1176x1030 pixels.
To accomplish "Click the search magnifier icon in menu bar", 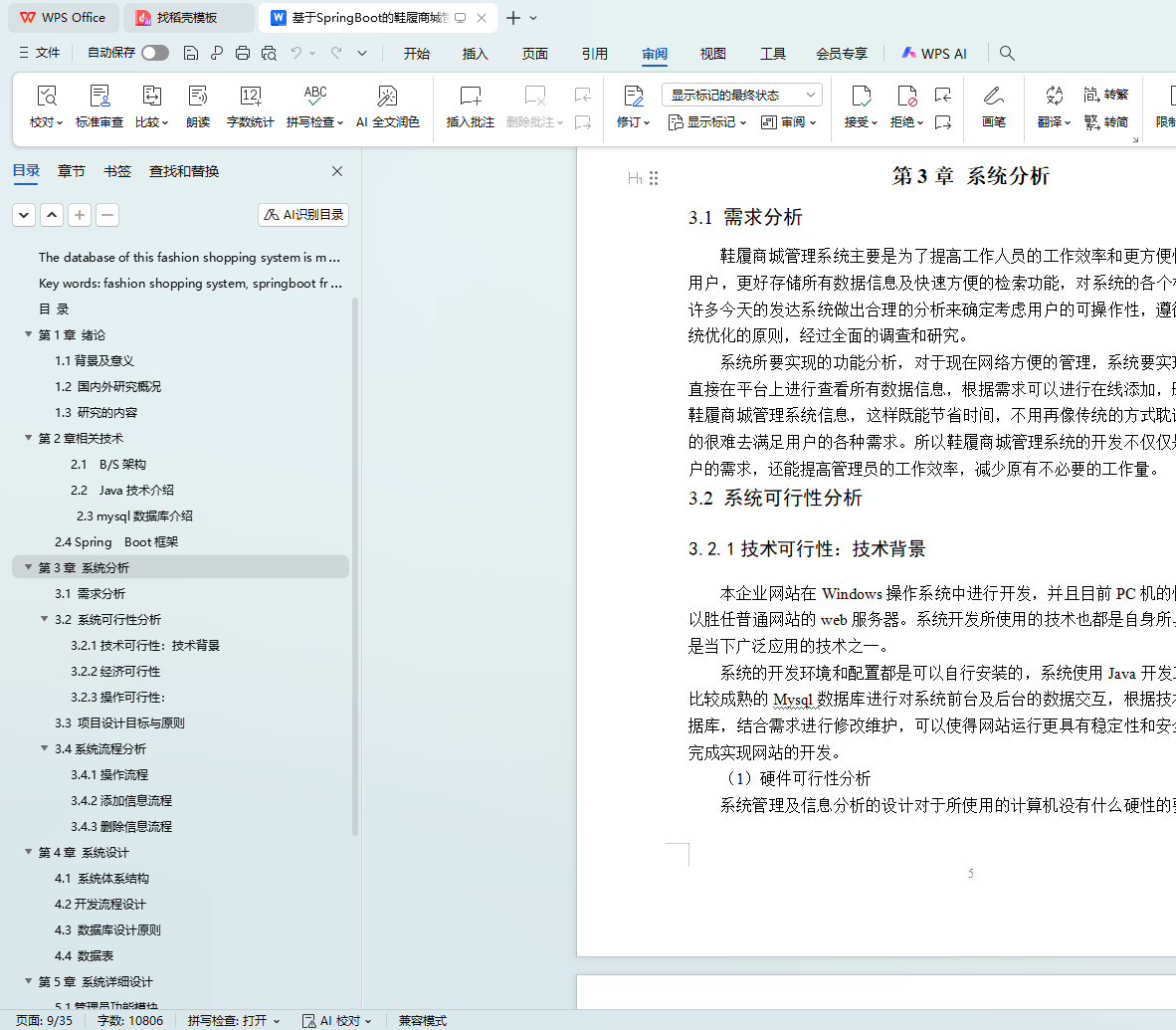I will click(x=1007, y=53).
